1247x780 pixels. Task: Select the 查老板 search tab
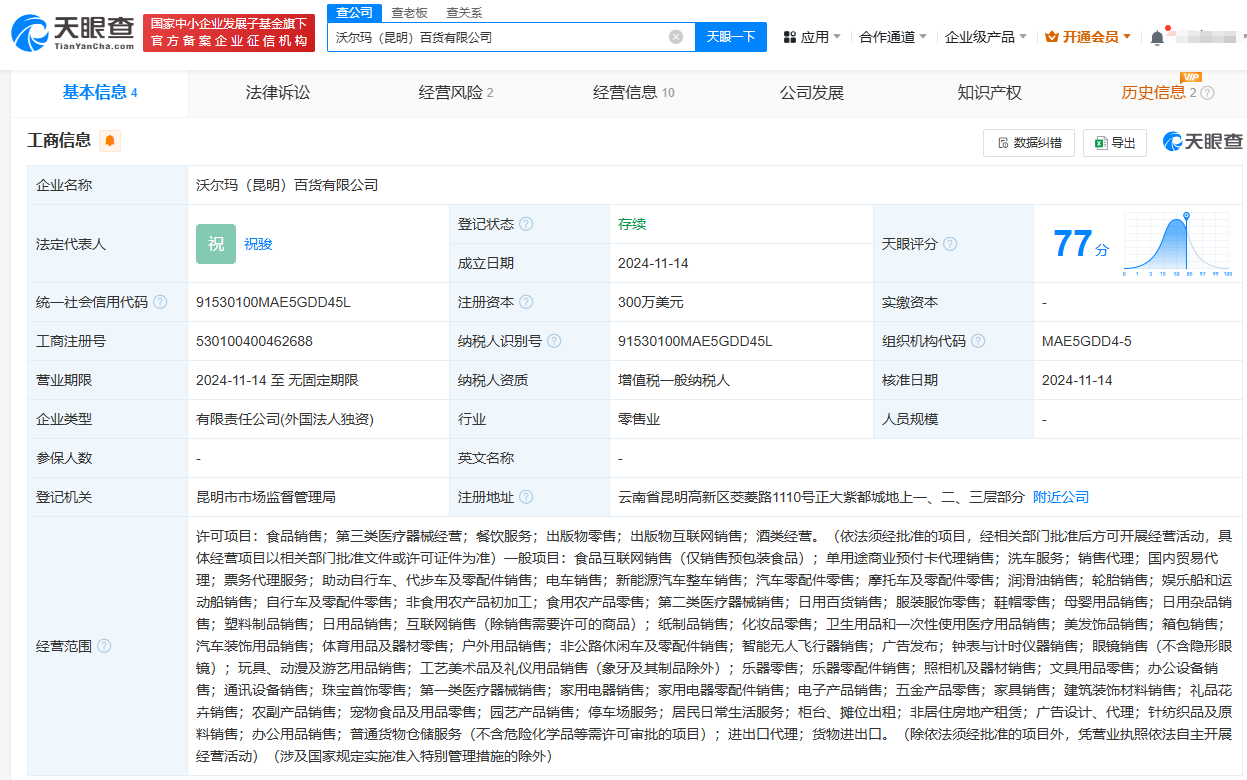(409, 13)
